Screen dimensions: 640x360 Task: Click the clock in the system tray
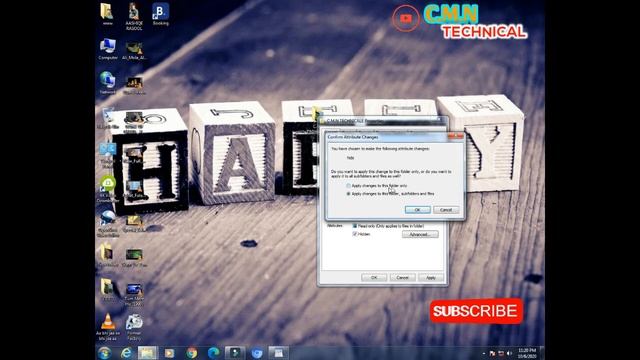527,353
